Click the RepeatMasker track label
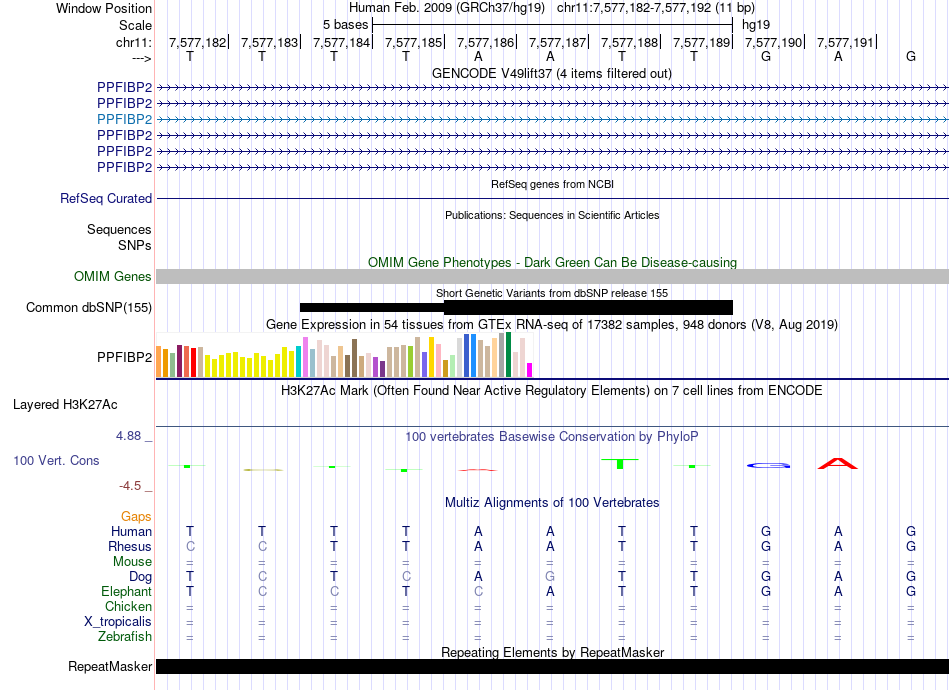This screenshot has height=690, width=950. click(x=110, y=666)
